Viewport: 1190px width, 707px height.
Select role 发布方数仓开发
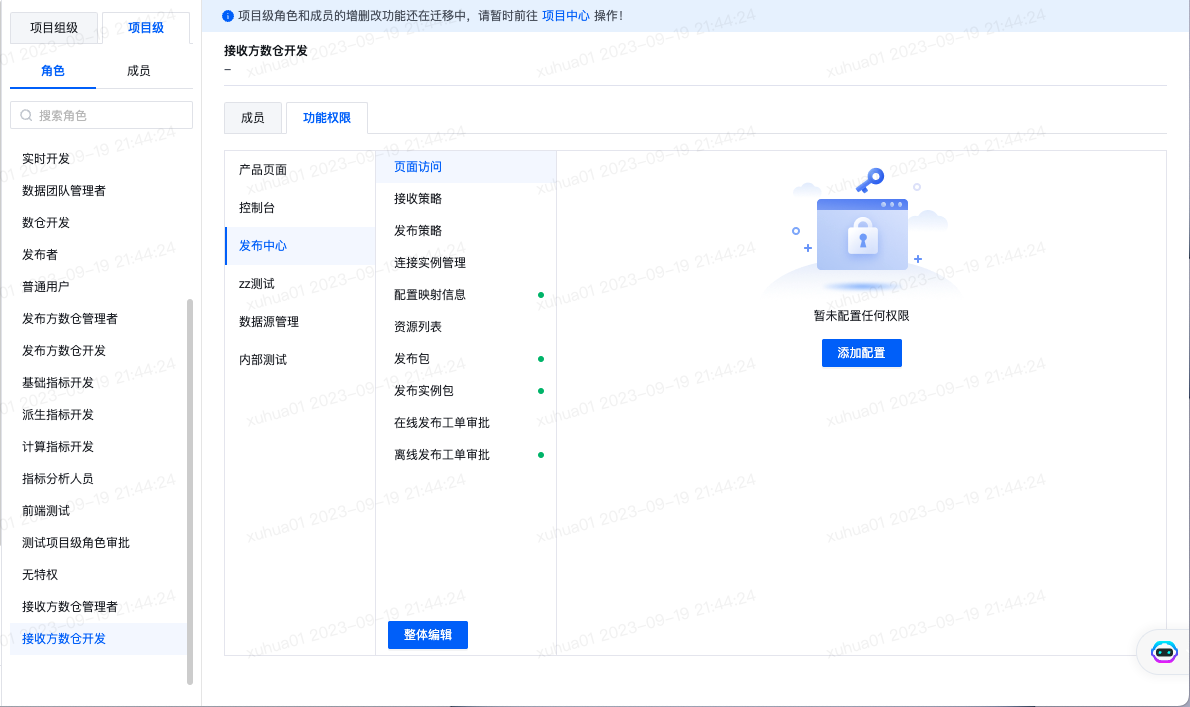(x=98, y=350)
